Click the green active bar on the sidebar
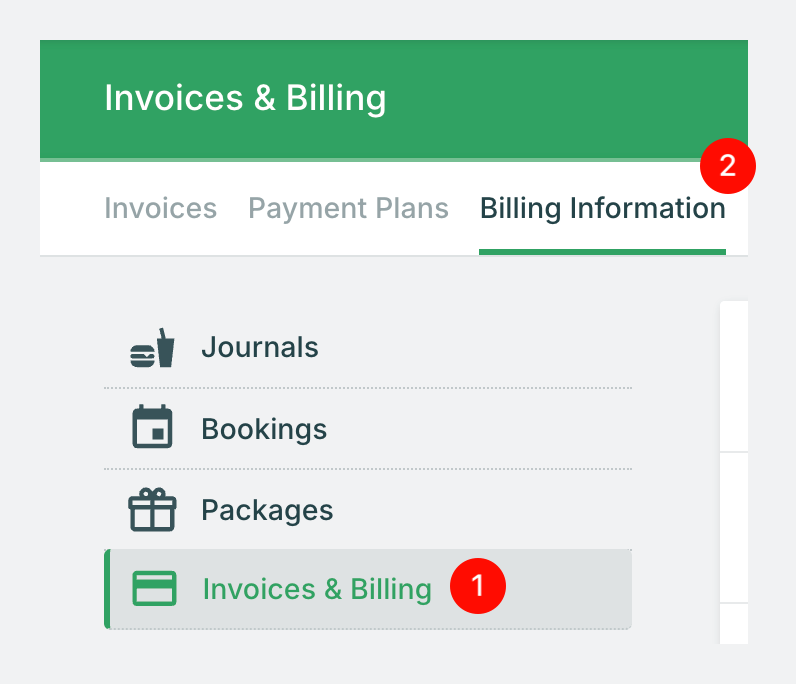Viewport: 796px width, 684px height. tap(106, 589)
